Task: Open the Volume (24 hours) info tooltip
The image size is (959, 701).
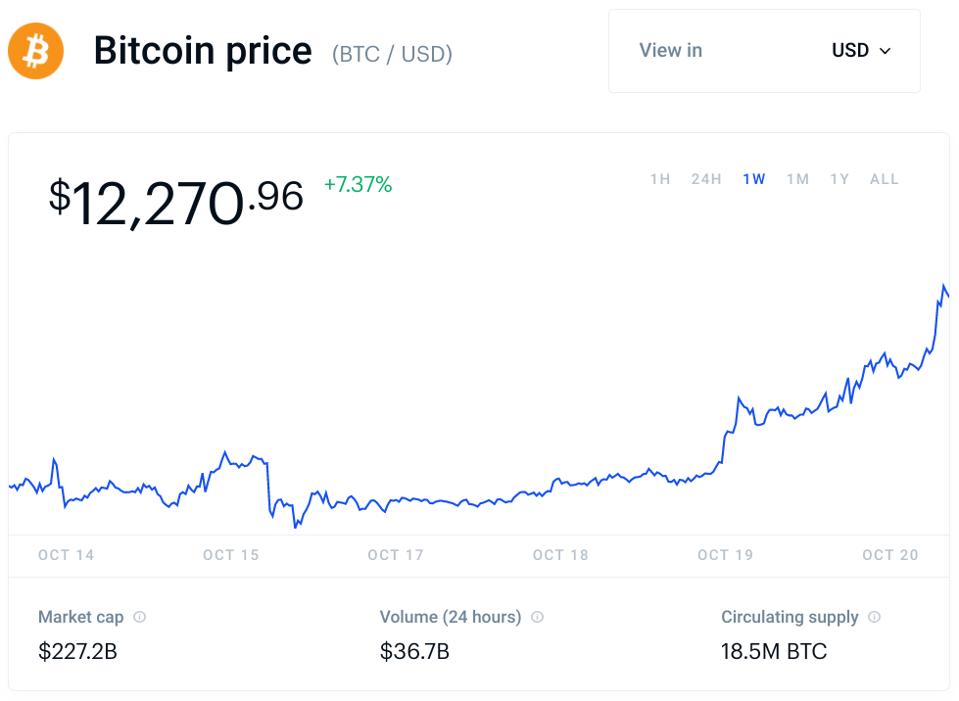Action: (x=535, y=617)
